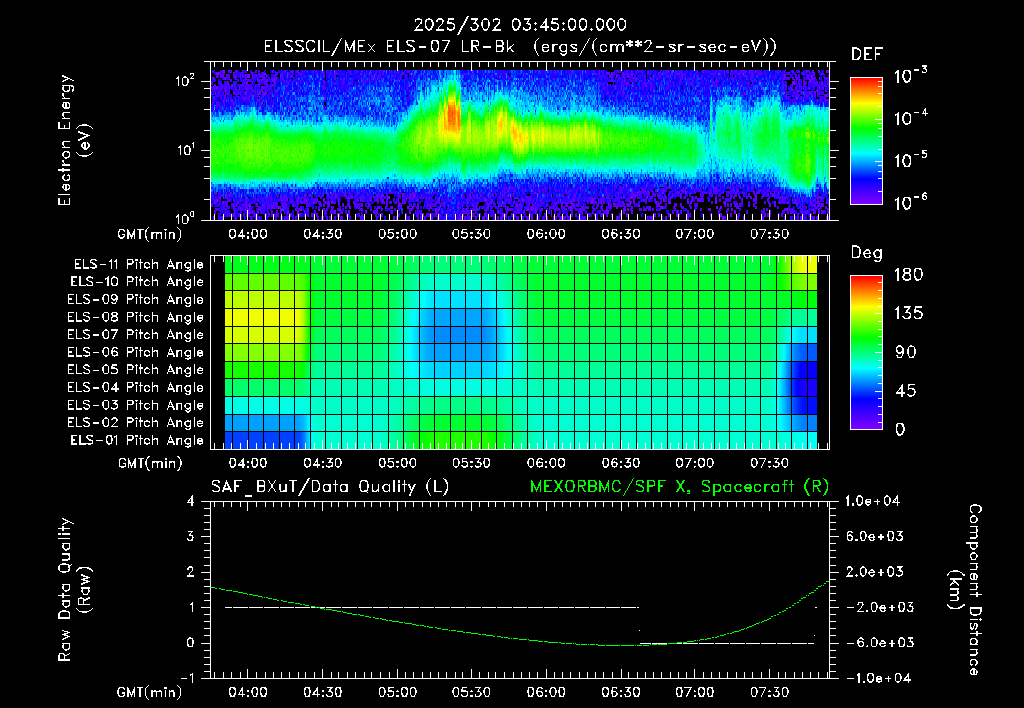Select the Electron Energy (eV) axis label
Screen dimensions: 1024x708
(74, 140)
